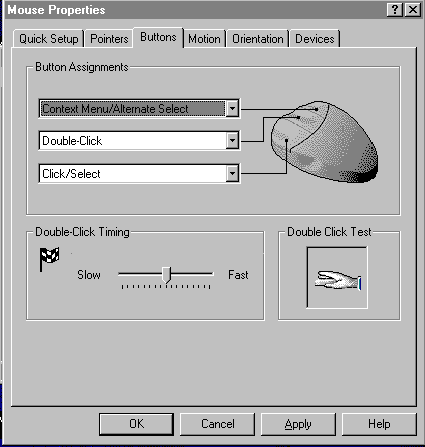The image size is (425, 447).
Task: Click the Help button
Action: pos(379,424)
